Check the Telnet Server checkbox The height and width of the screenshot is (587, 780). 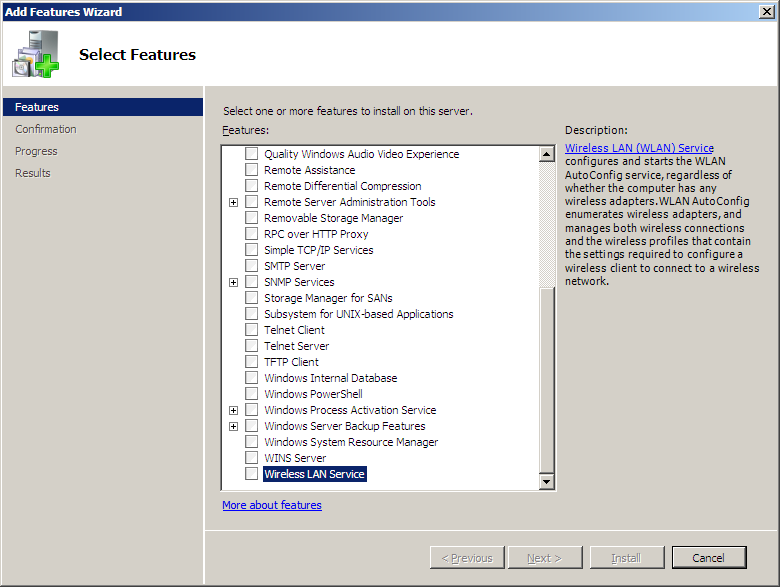[x=252, y=345]
